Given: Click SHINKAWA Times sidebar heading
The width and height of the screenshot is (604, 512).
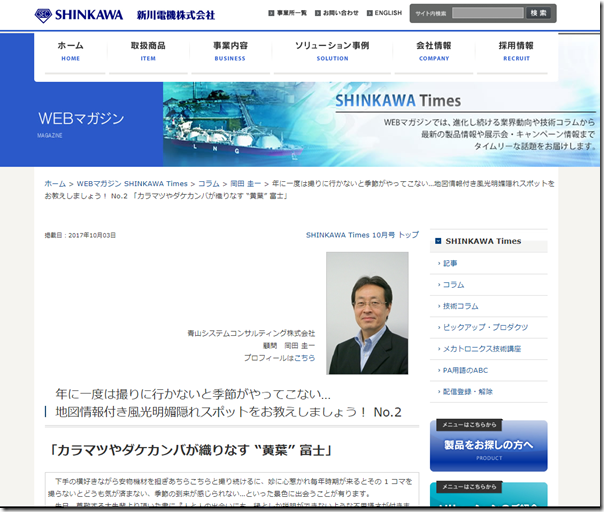Looking at the screenshot, I should [x=483, y=241].
